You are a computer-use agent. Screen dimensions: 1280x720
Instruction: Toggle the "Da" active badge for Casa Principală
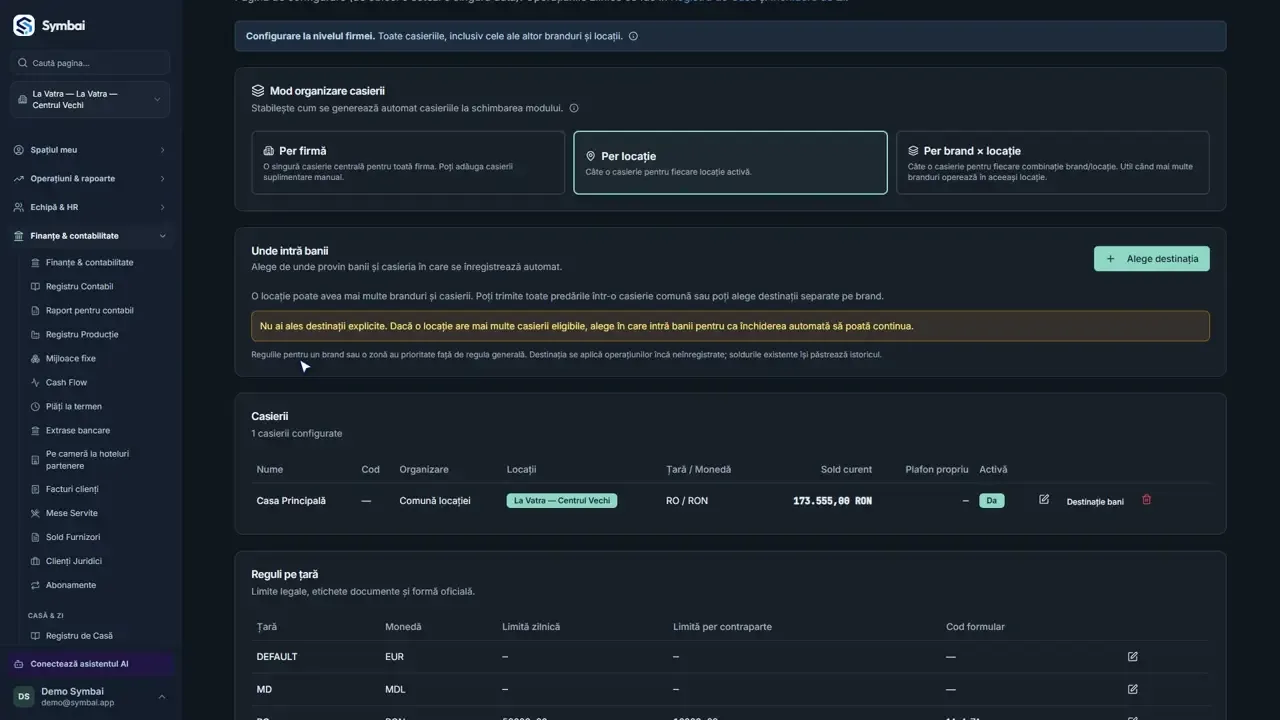tap(991, 500)
